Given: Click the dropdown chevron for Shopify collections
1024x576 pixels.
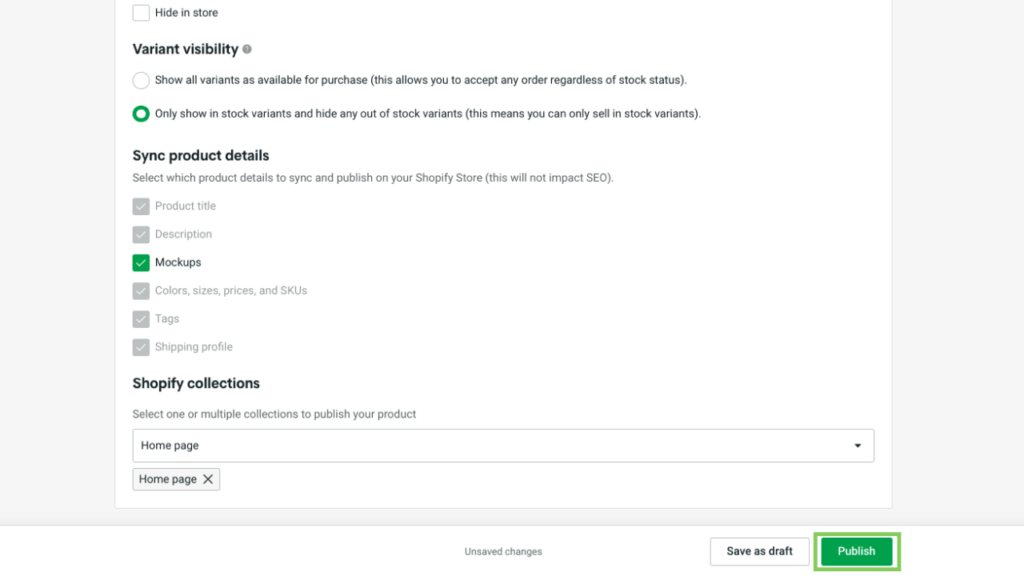Looking at the screenshot, I should (x=858, y=445).
